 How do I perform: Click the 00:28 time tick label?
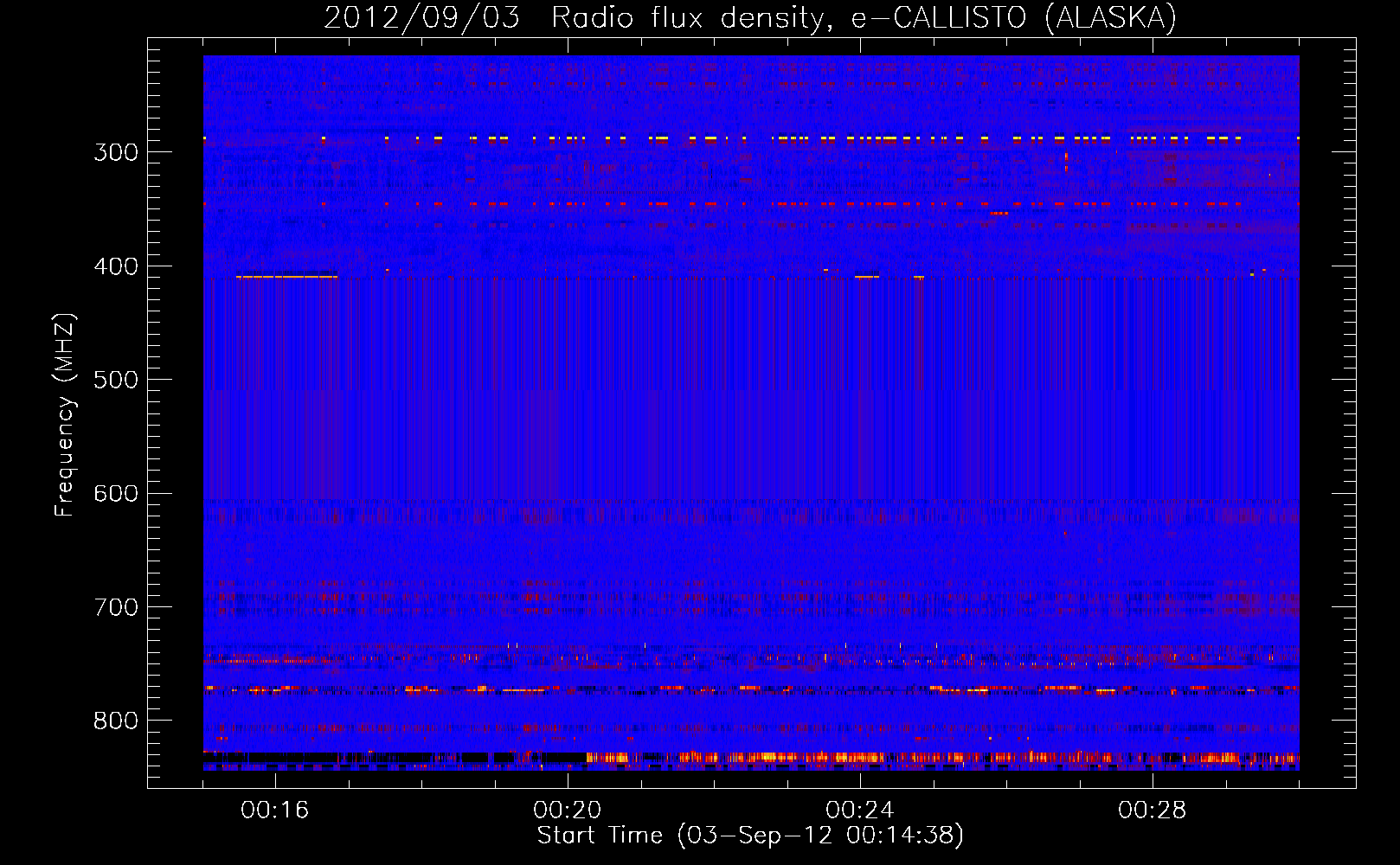(1153, 811)
